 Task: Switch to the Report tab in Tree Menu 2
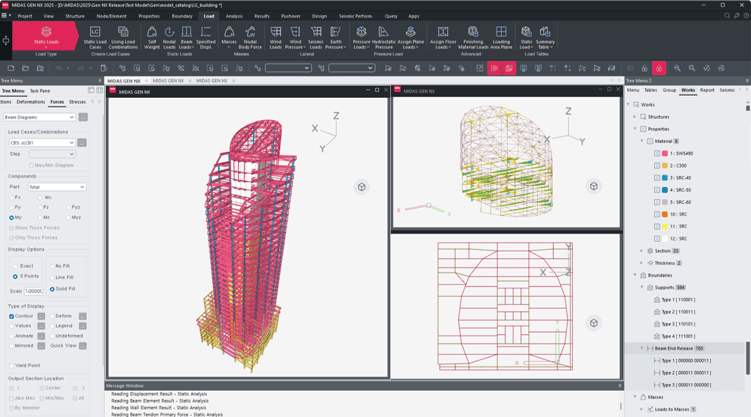pyautogui.click(x=707, y=90)
